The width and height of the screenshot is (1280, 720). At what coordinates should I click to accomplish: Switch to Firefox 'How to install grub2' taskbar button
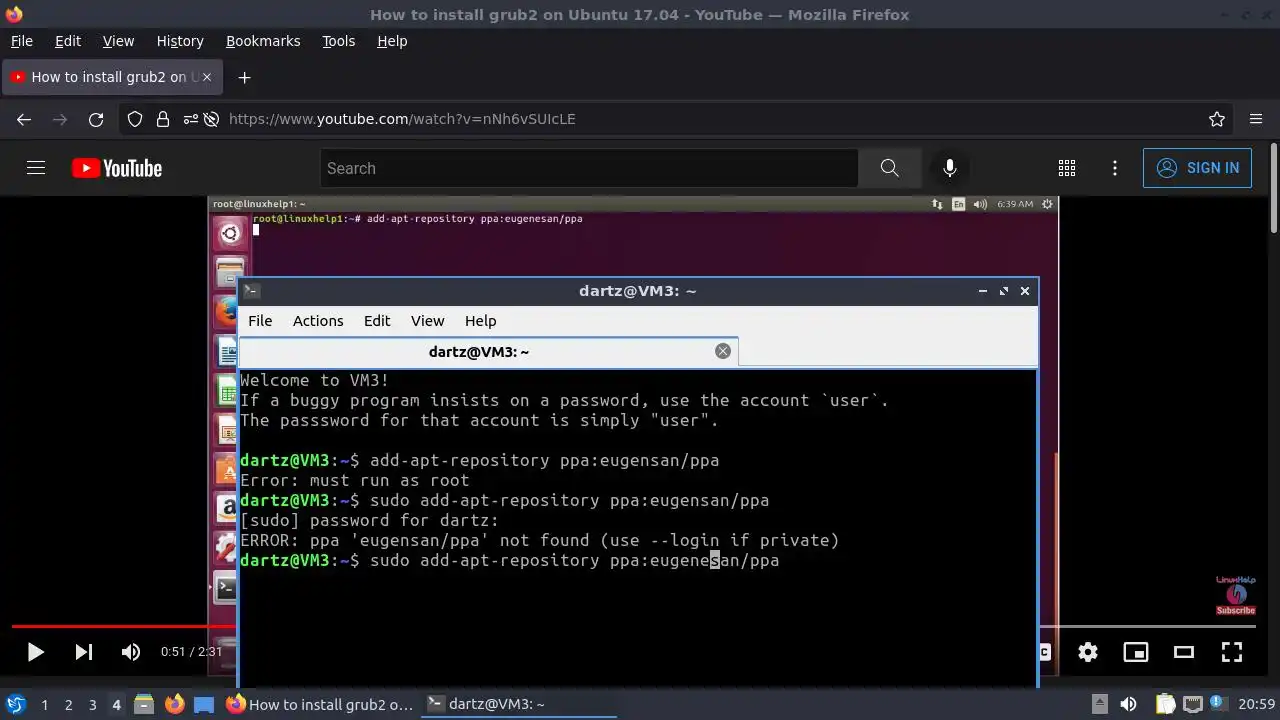click(x=320, y=704)
